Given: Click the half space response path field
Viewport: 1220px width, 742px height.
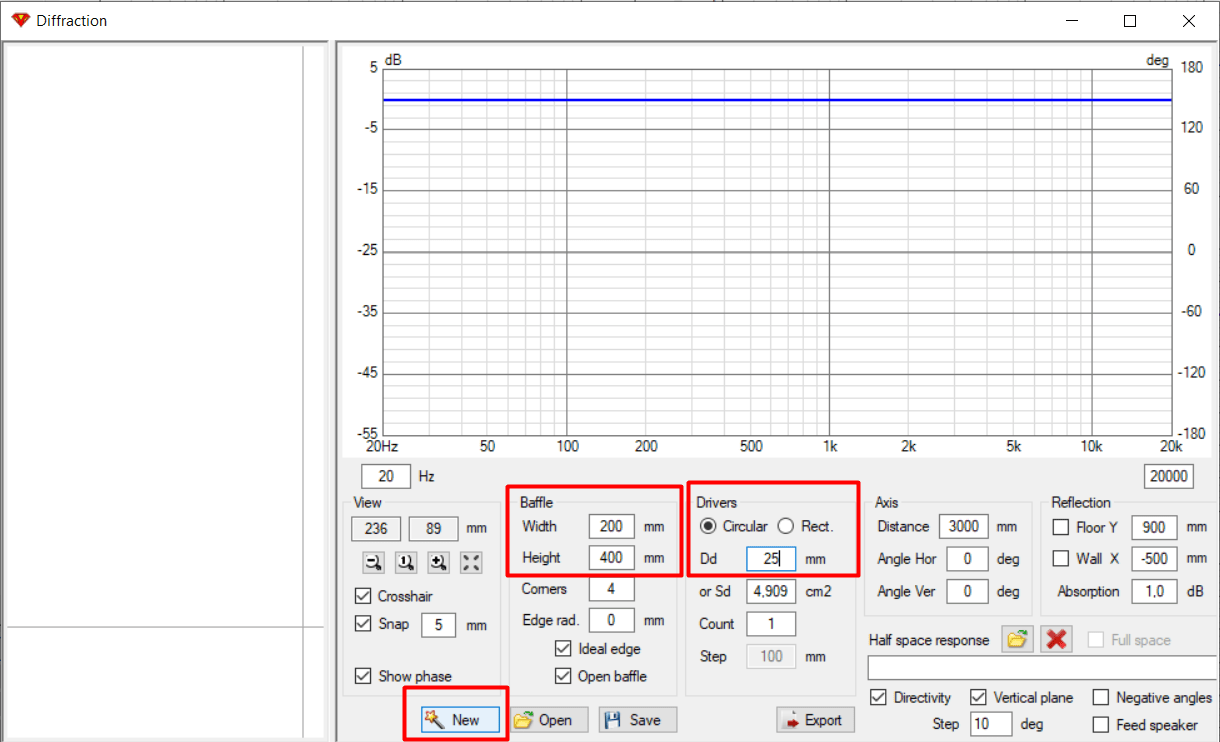Looking at the screenshot, I should [1042, 667].
